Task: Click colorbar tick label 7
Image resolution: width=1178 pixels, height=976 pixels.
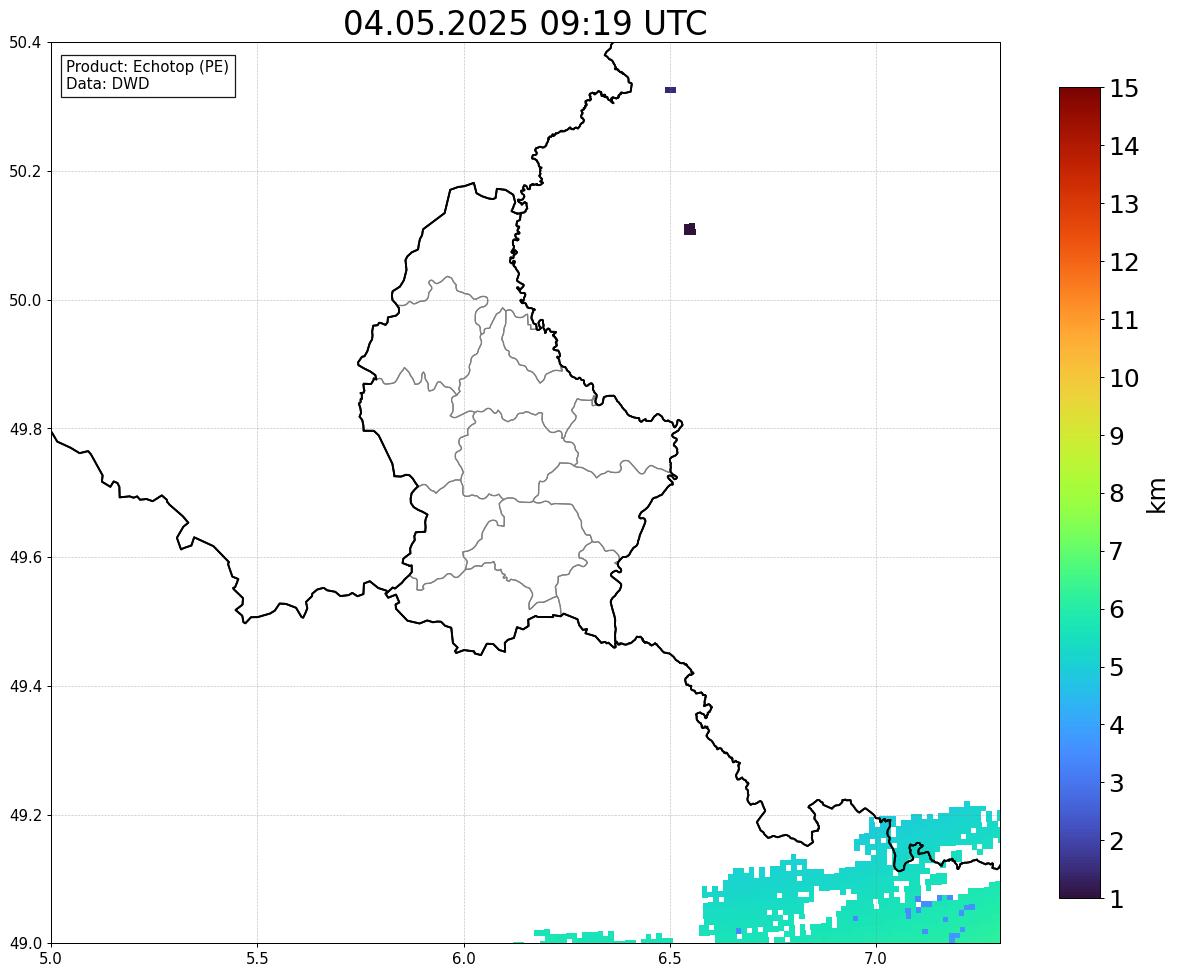Action: pyautogui.click(x=1117, y=551)
